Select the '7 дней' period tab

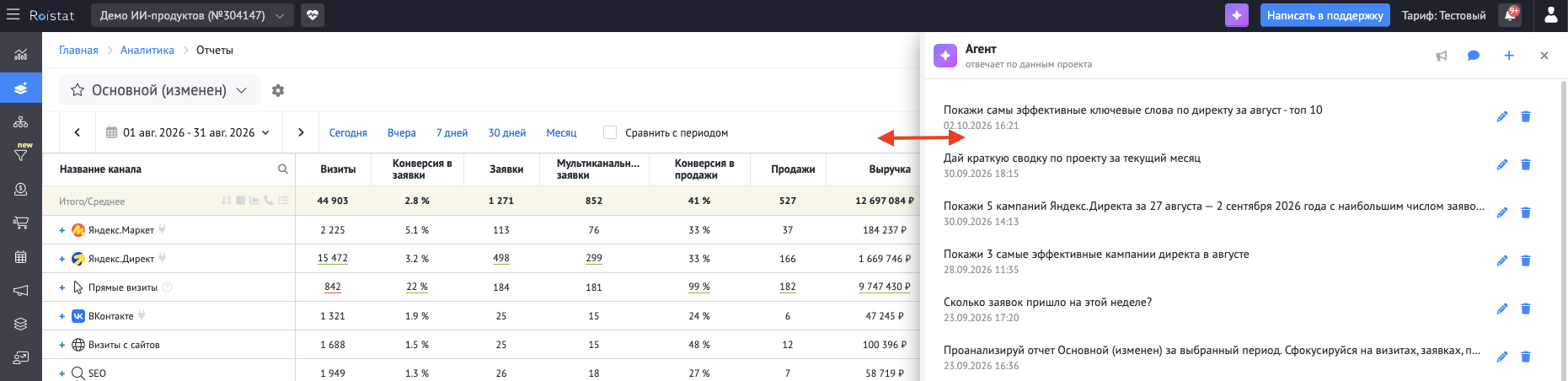point(452,132)
